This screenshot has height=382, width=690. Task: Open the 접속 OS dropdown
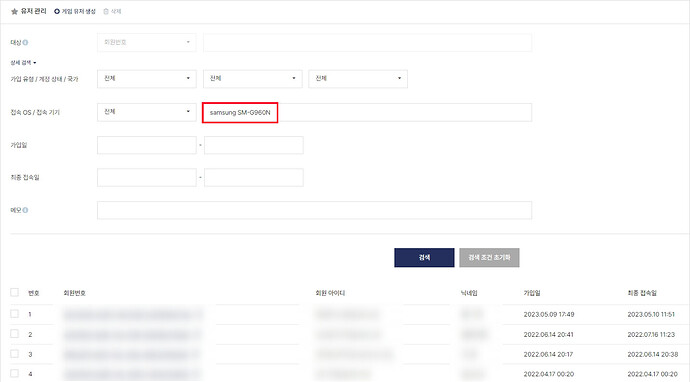coord(147,112)
